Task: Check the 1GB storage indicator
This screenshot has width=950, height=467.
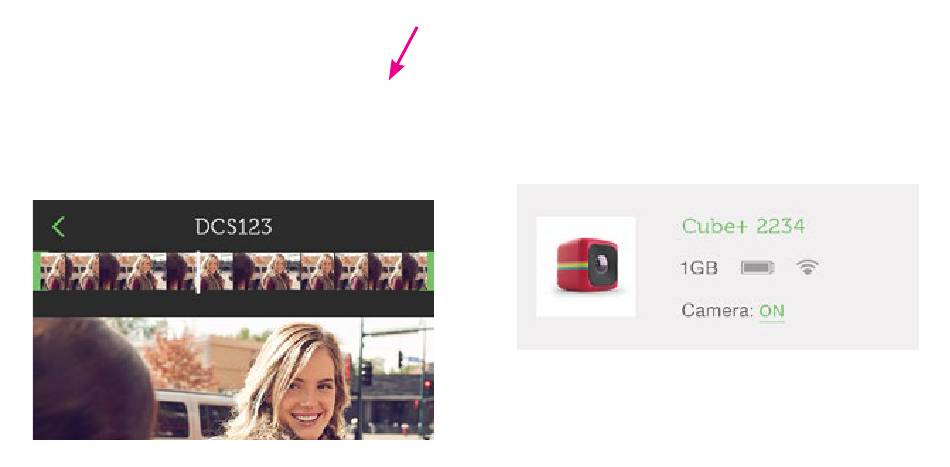Action: point(699,268)
